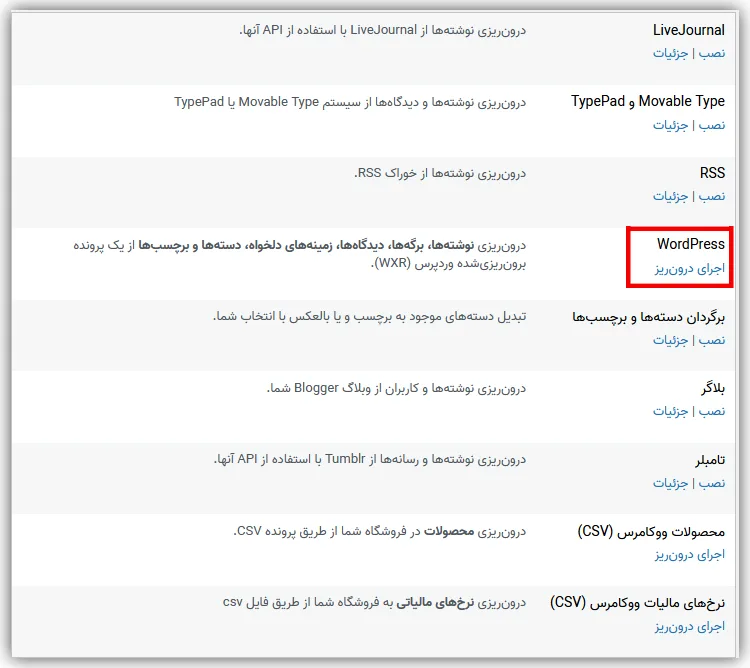The width and height of the screenshot is (750, 668).
Task: Click نصب under LiveJournal
Action: [x=712, y=53]
